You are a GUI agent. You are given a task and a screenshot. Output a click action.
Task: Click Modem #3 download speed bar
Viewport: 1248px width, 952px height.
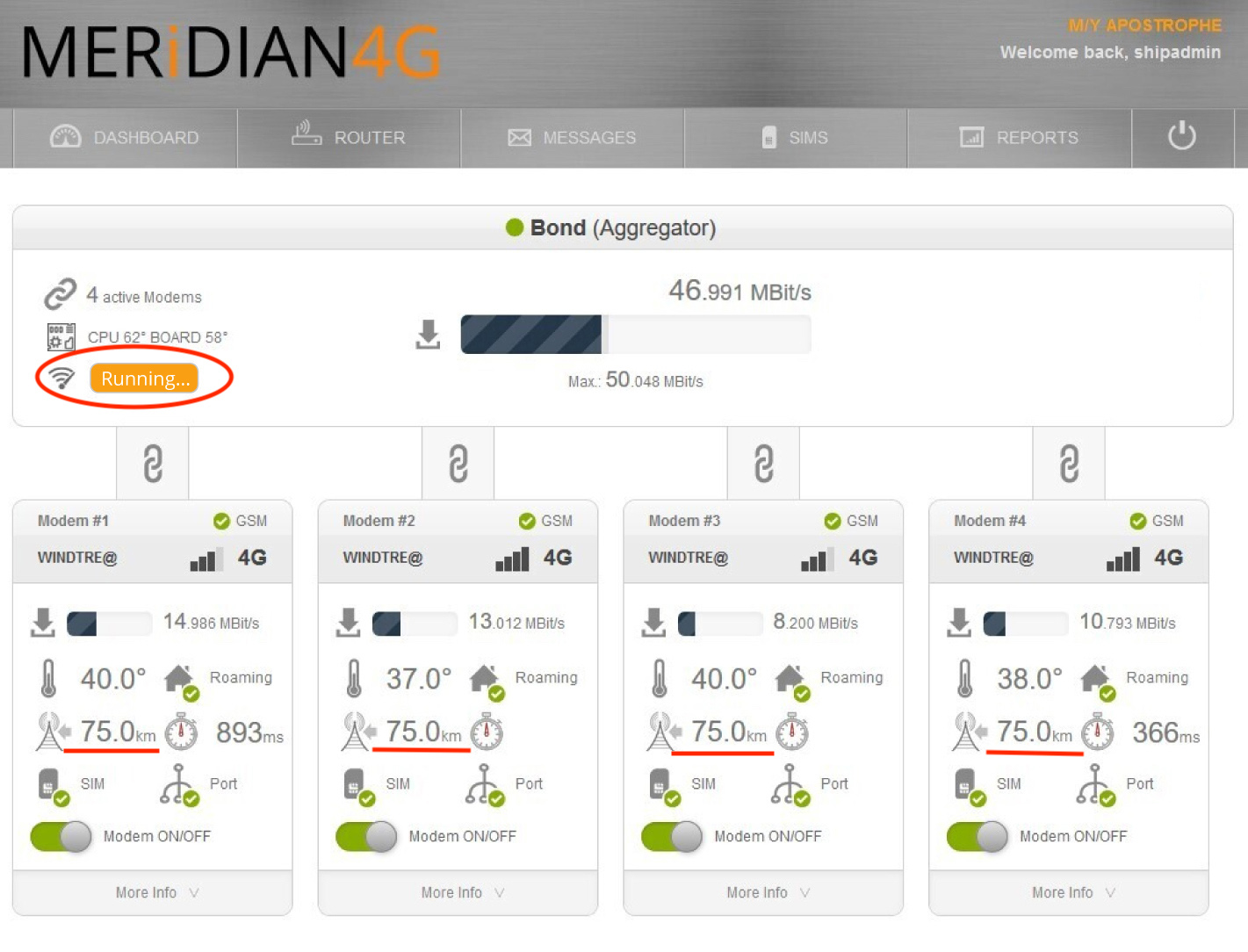pos(720,624)
